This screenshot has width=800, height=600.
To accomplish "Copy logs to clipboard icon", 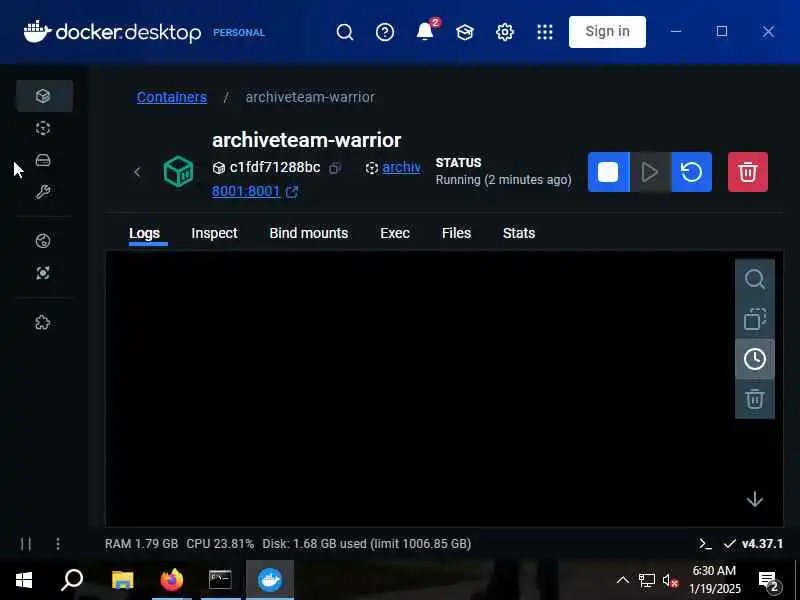I will 755,319.
